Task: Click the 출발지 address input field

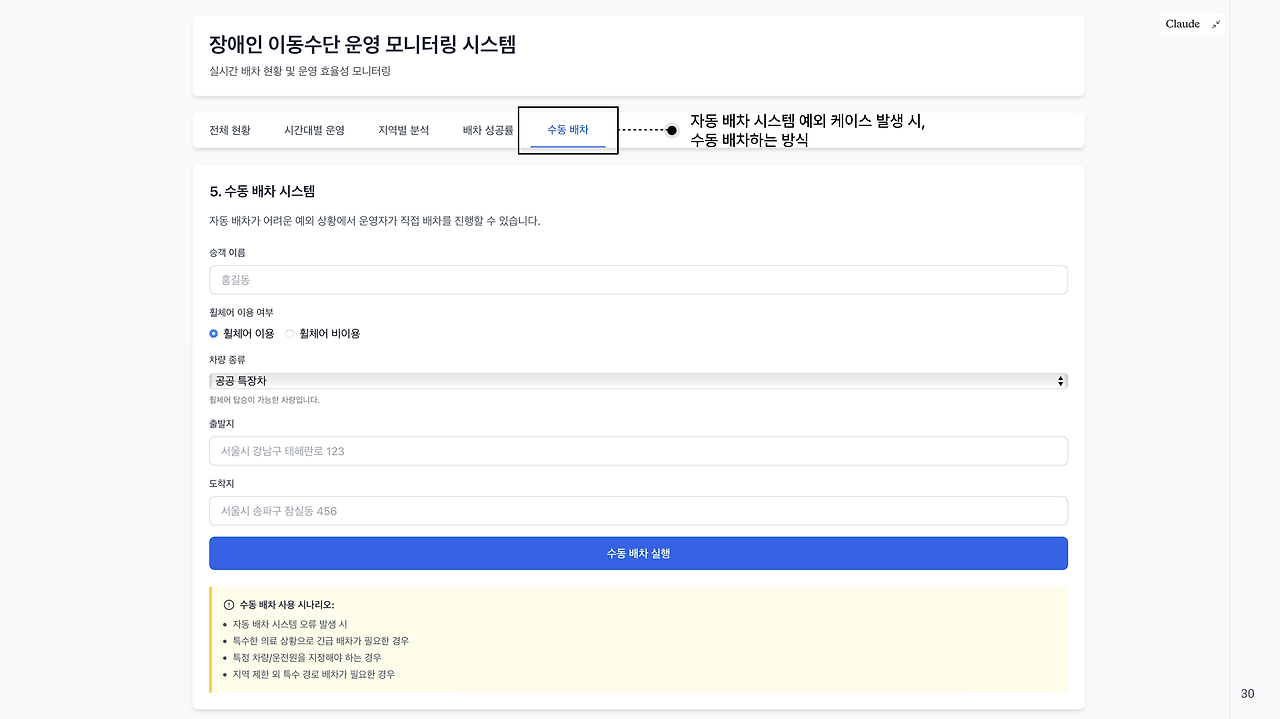Action: pos(637,451)
